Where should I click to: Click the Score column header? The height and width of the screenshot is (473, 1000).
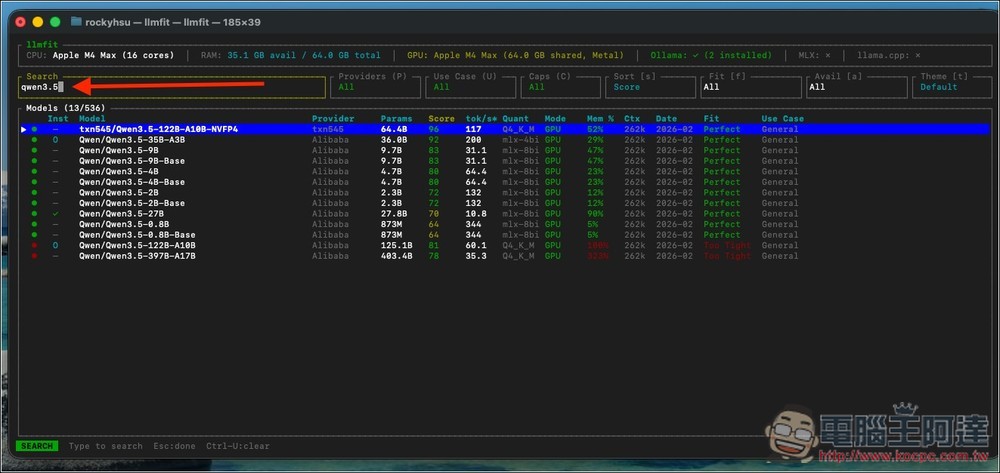441,118
